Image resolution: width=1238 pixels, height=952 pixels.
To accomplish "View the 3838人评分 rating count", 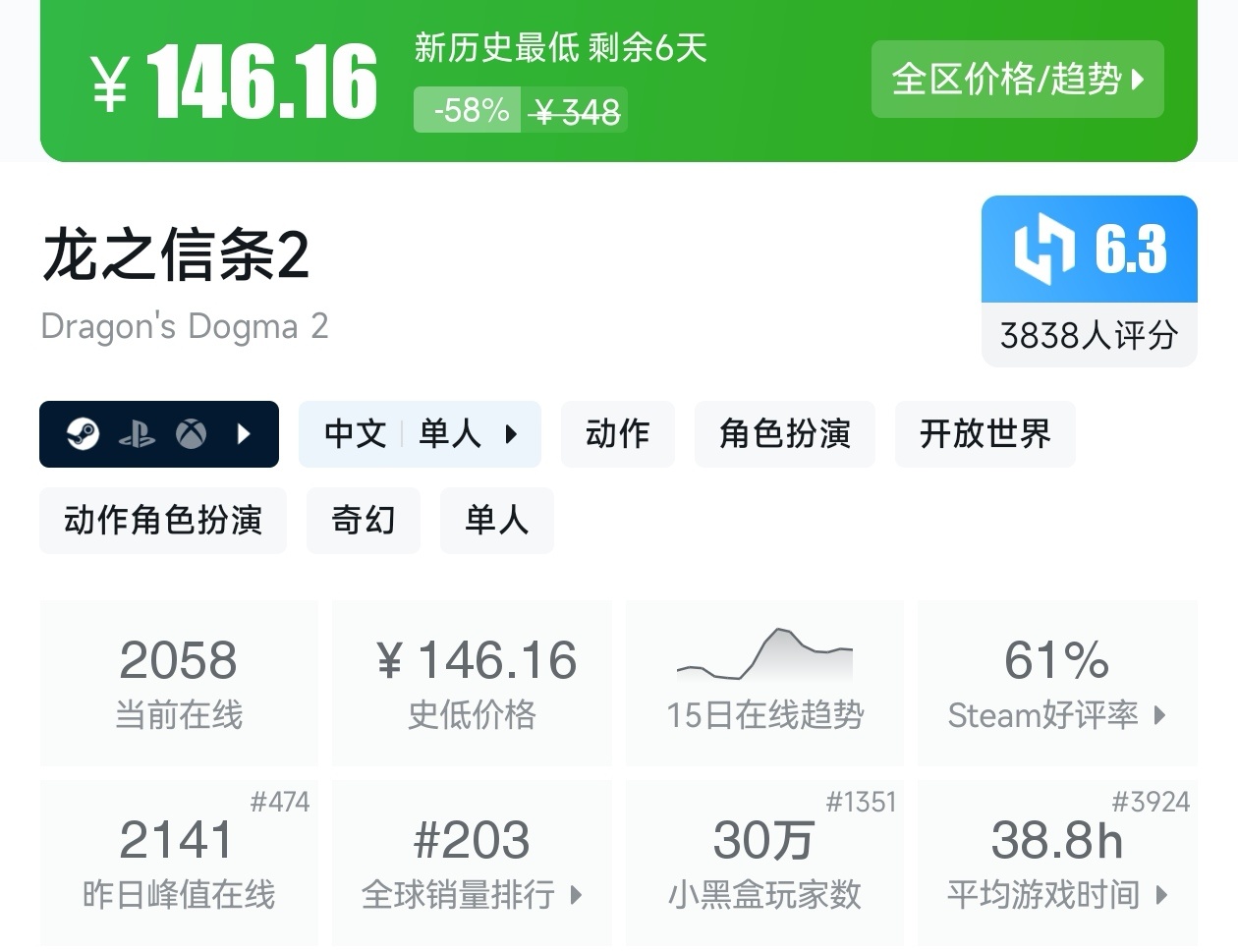I will click(1090, 335).
